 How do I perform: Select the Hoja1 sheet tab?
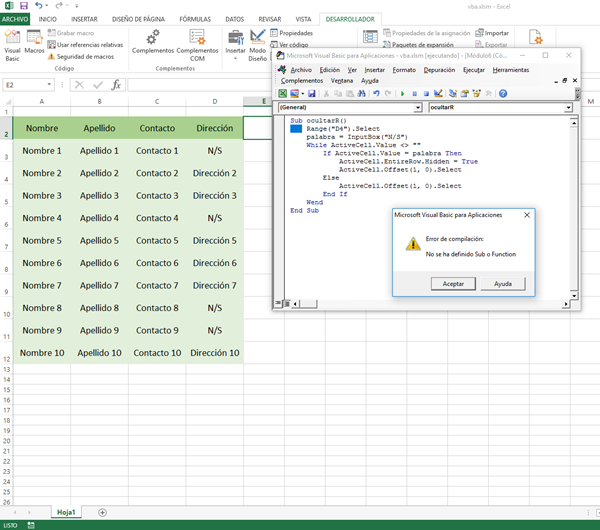[67, 512]
